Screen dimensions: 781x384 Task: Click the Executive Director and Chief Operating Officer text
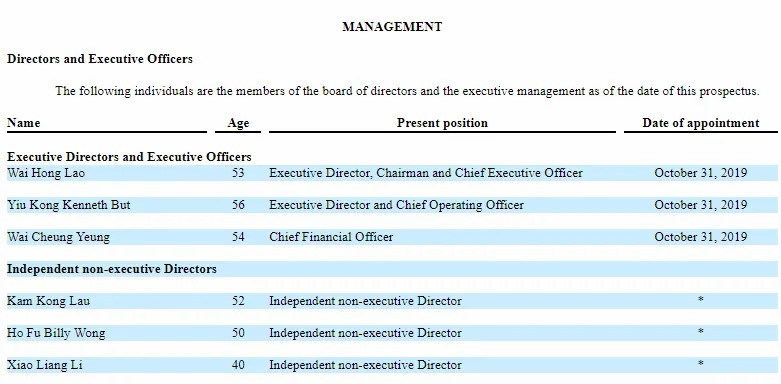[x=396, y=205]
